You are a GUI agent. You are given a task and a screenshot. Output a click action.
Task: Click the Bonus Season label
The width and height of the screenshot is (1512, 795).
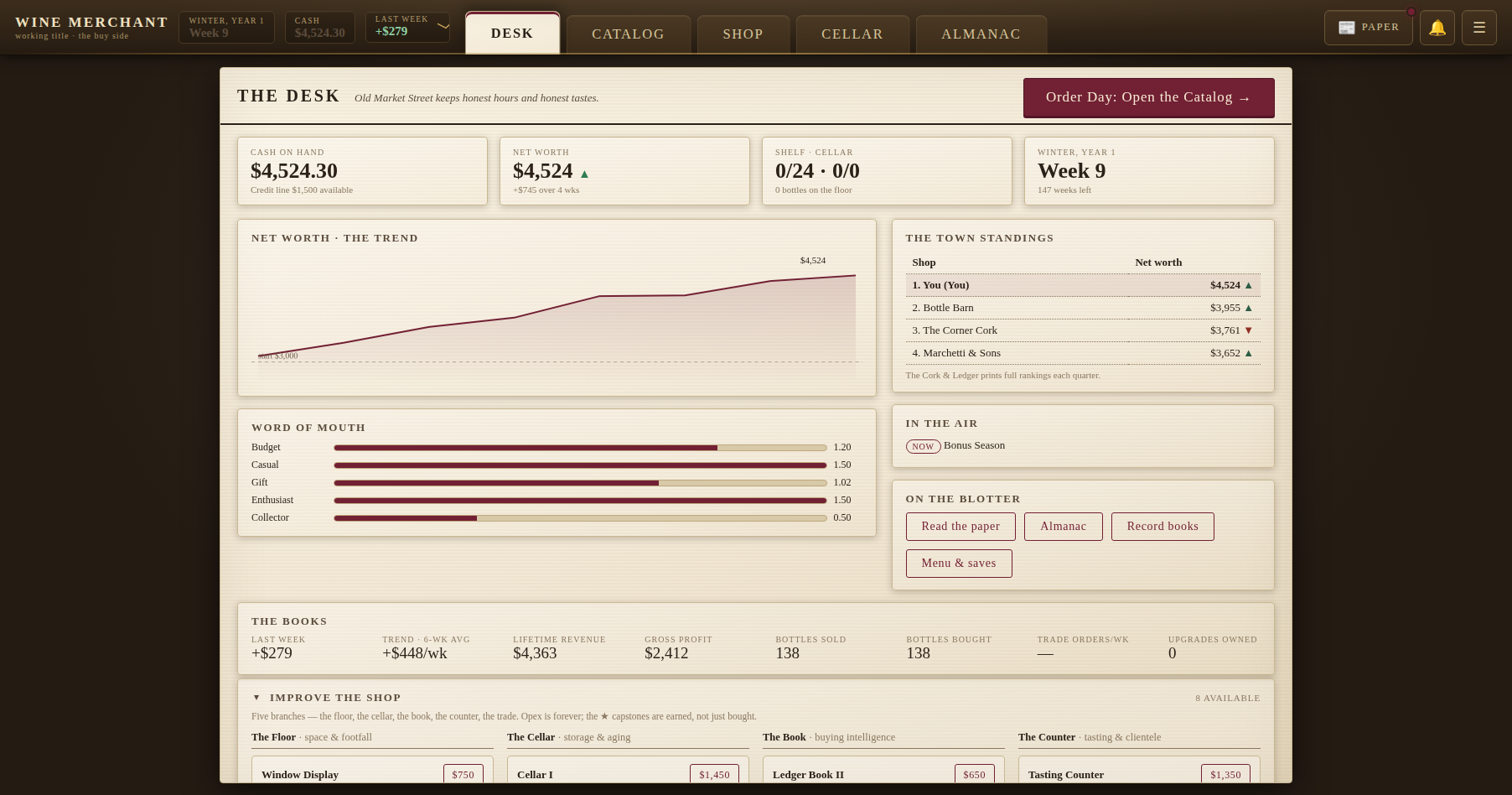point(974,445)
